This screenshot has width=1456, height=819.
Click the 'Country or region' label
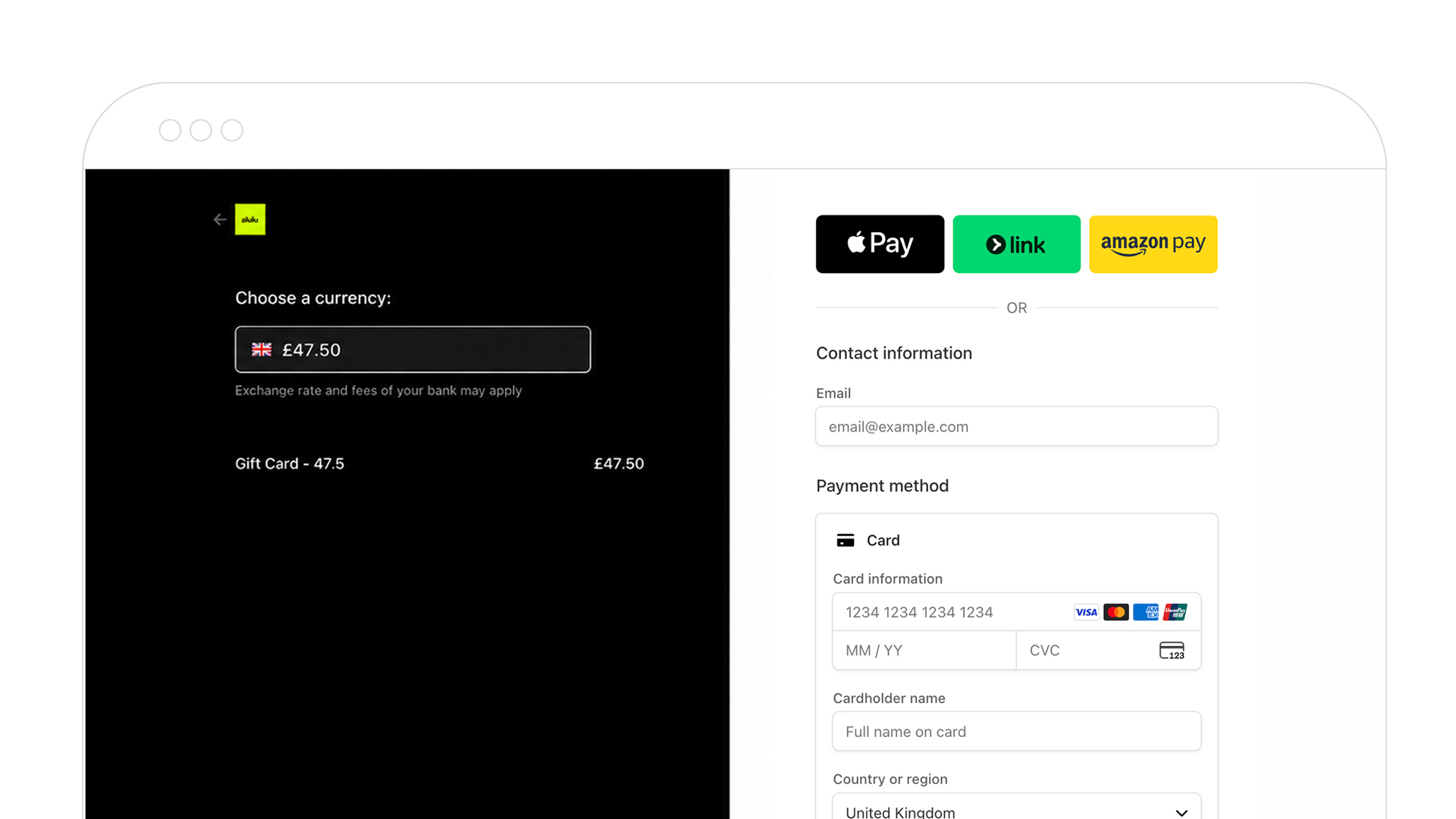click(890, 779)
